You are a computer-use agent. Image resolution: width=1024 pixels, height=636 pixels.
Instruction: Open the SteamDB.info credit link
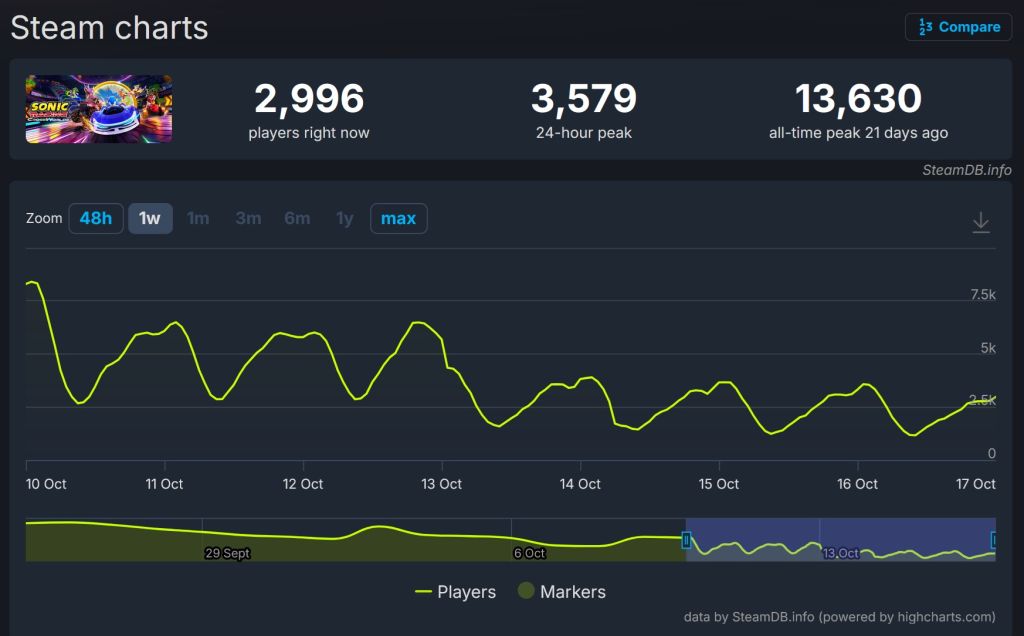tap(967, 170)
